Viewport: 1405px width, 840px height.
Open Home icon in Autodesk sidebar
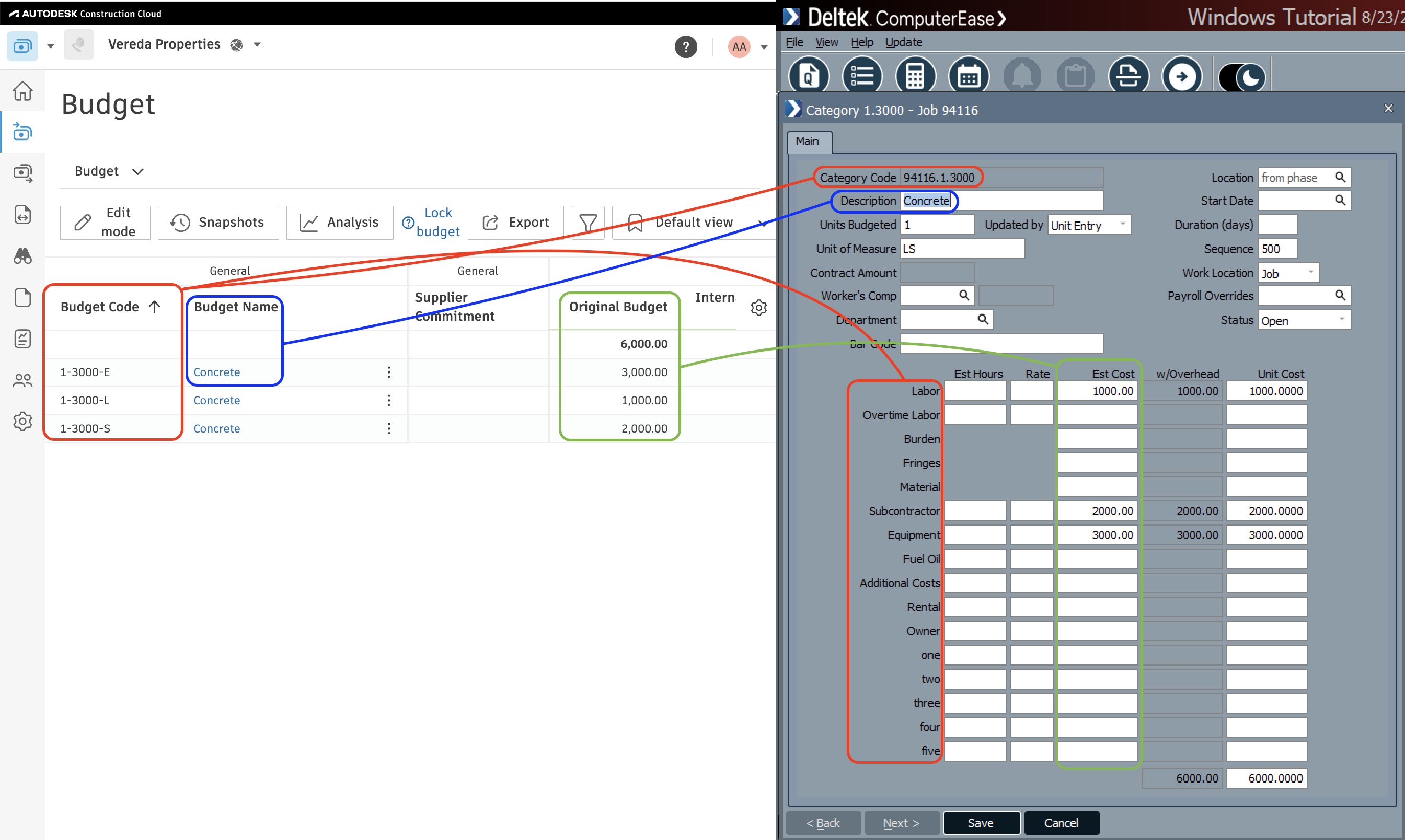point(22,90)
